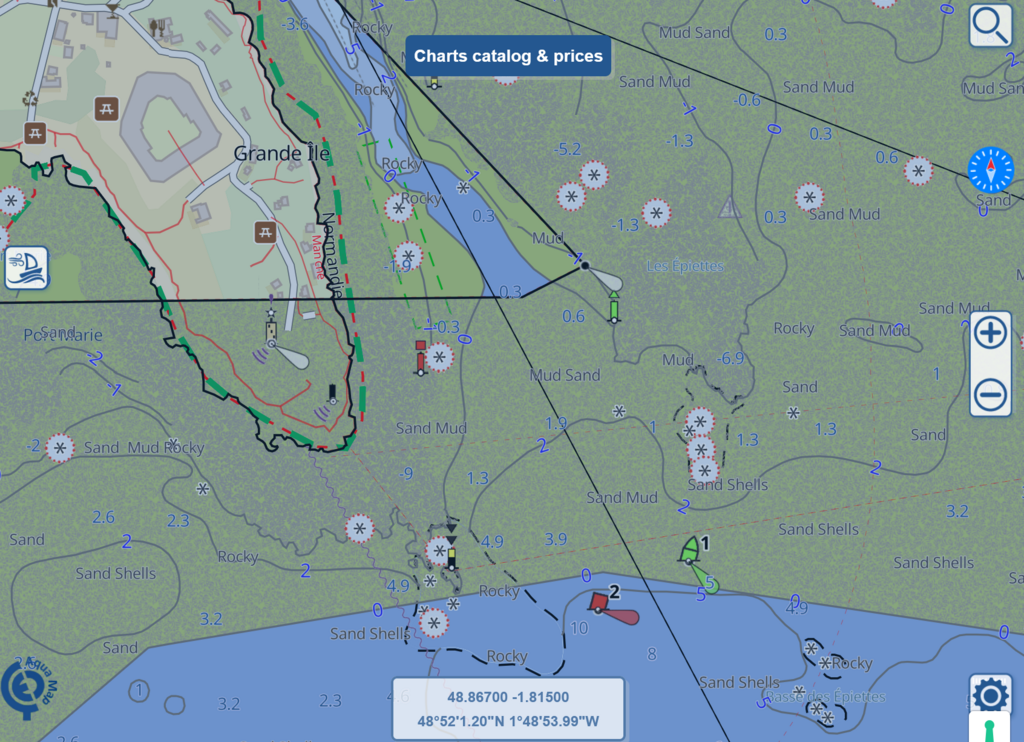Select the yellow-black cardinal buoy near 4.9
This screenshot has height=742, width=1024.
click(451, 545)
